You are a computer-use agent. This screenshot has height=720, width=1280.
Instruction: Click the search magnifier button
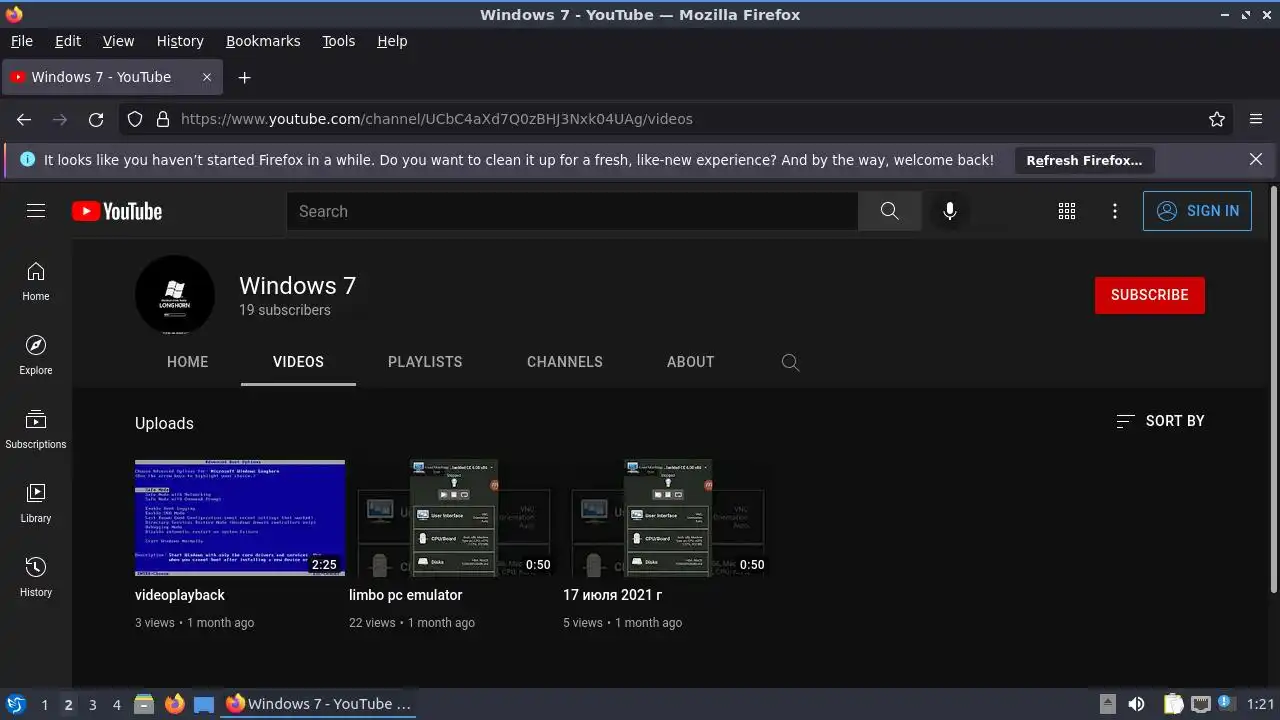coord(889,211)
